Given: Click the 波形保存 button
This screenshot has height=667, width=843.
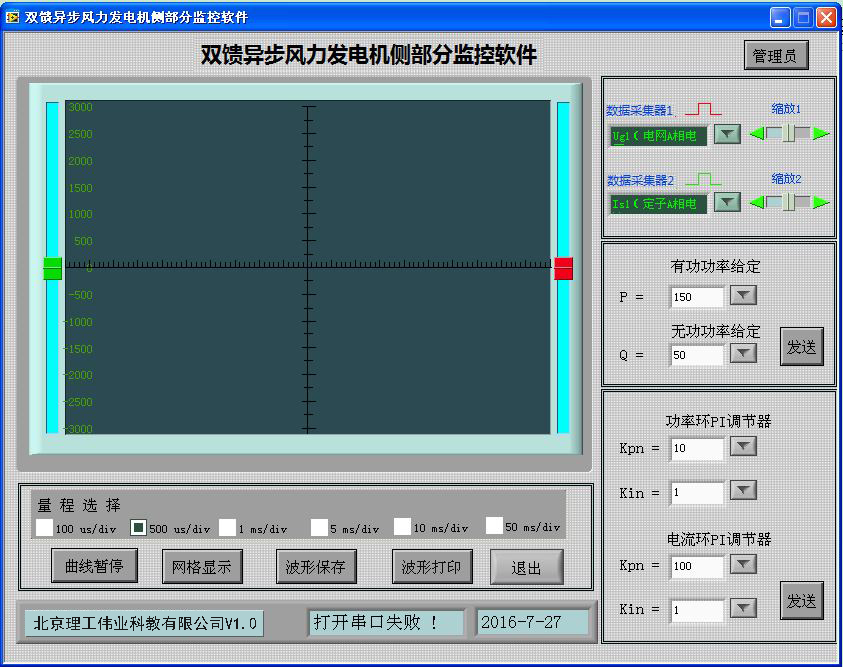Looking at the screenshot, I should tap(315, 567).
